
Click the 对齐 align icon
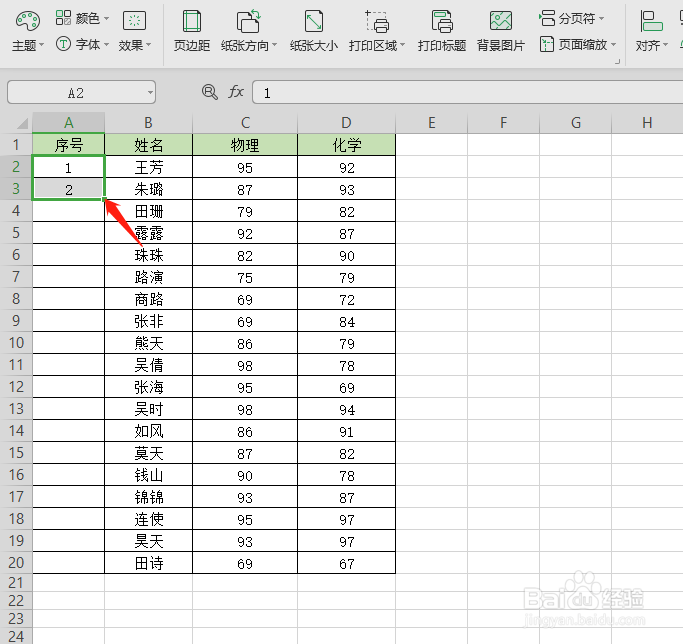pyautogui.click(x=651, y=21)
